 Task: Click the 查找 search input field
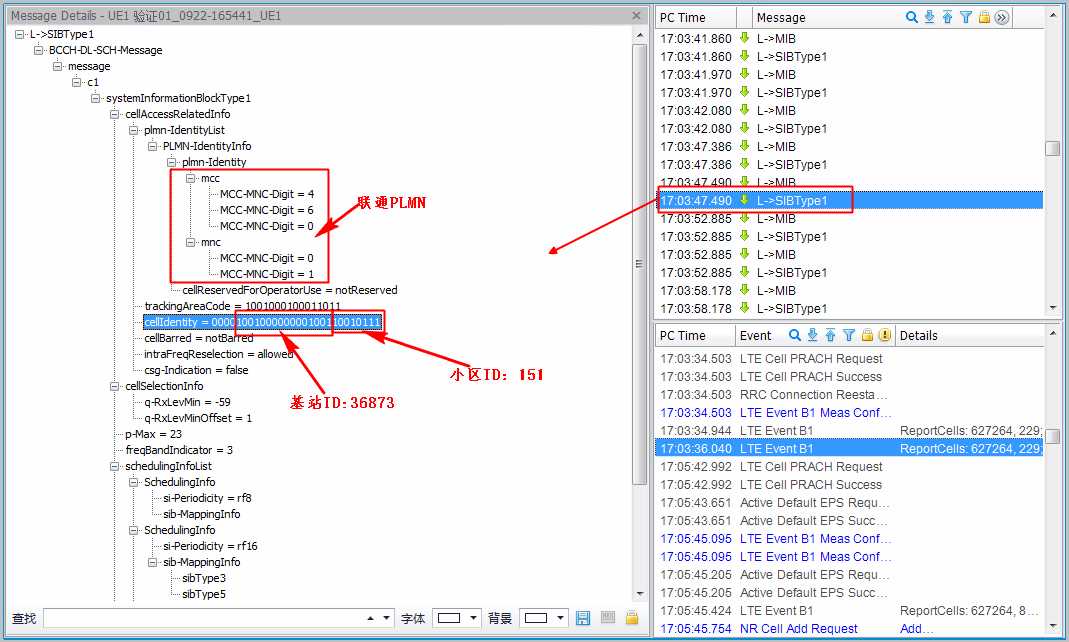tap(210, 618)
